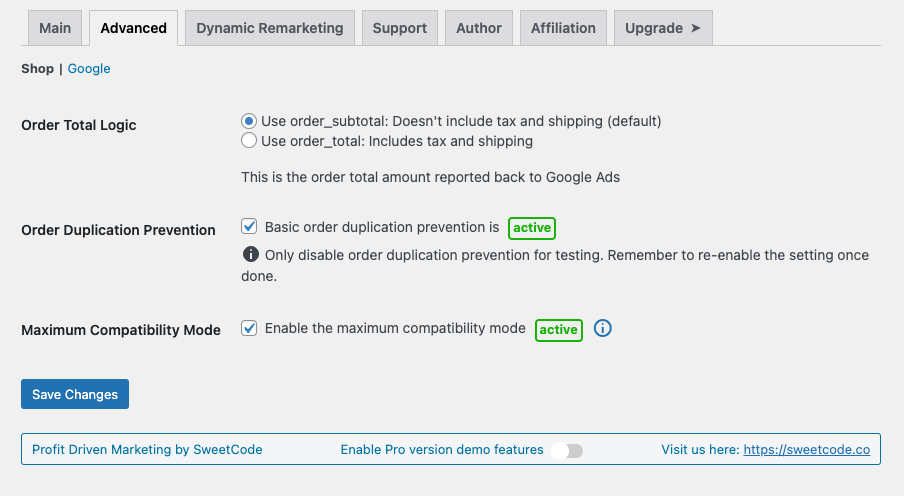Toggle maximum compatibility mode checkbox
904x496 pixels.
coord(249,328)
